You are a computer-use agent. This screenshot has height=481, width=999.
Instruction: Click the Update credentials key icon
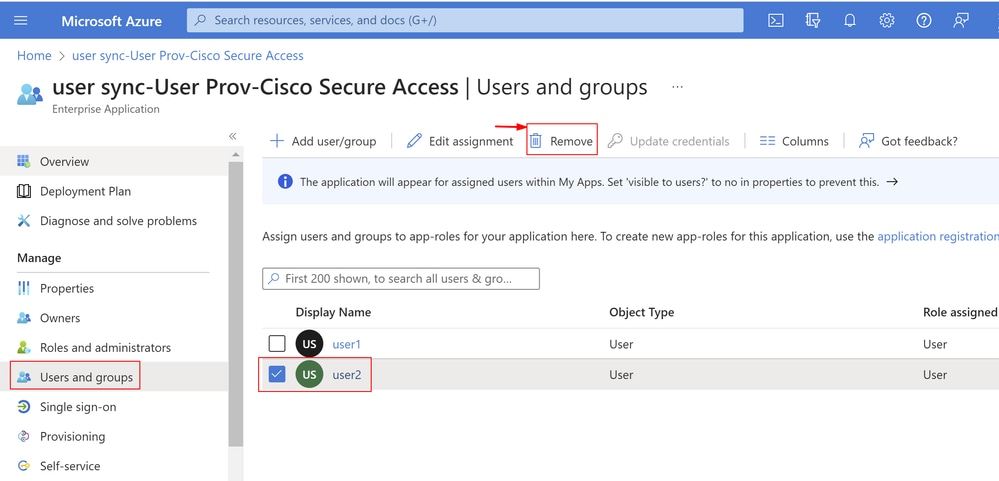pos(615,141)
